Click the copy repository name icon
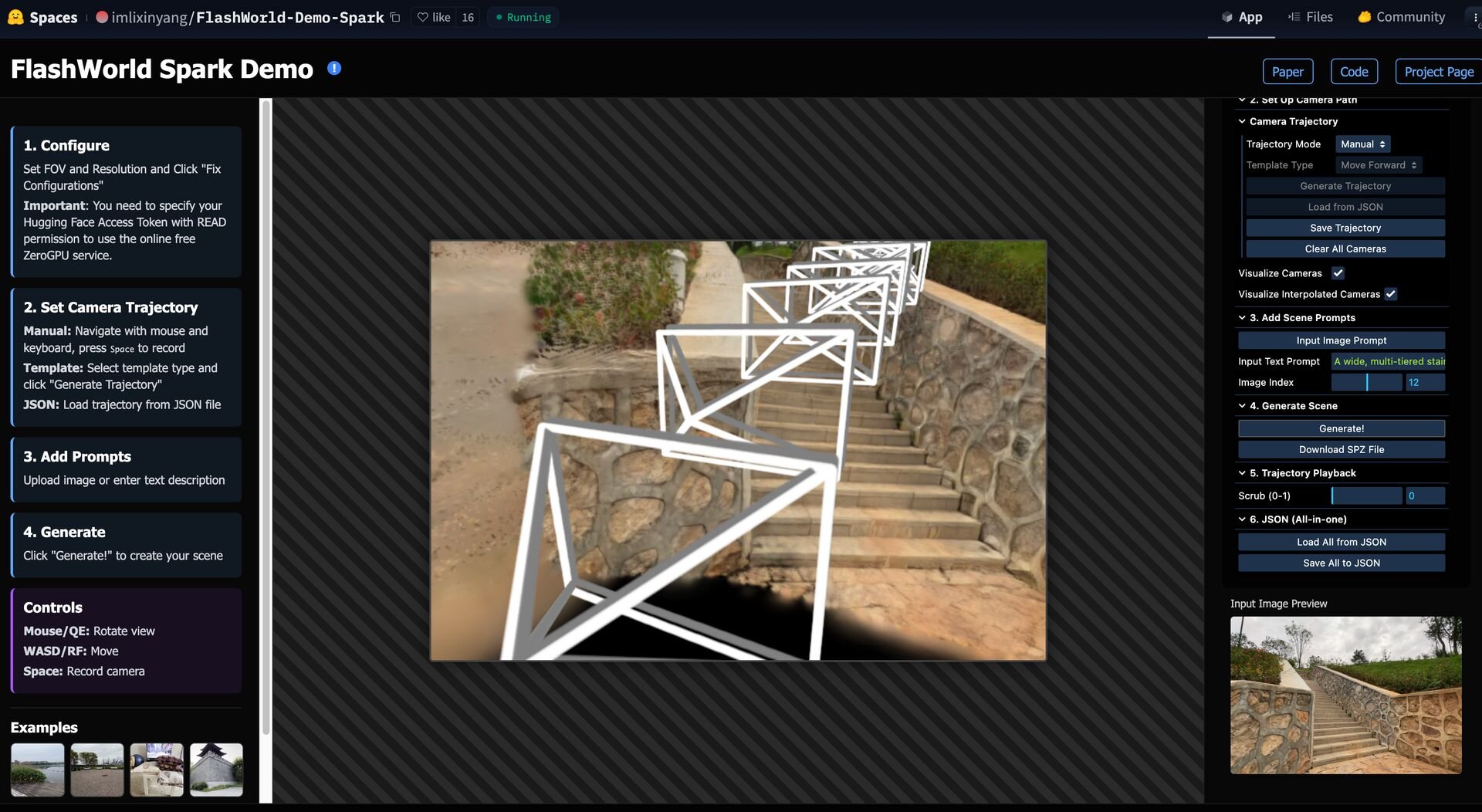The height and width of the screenshot is (812, 1482). (x=395, y=17)
